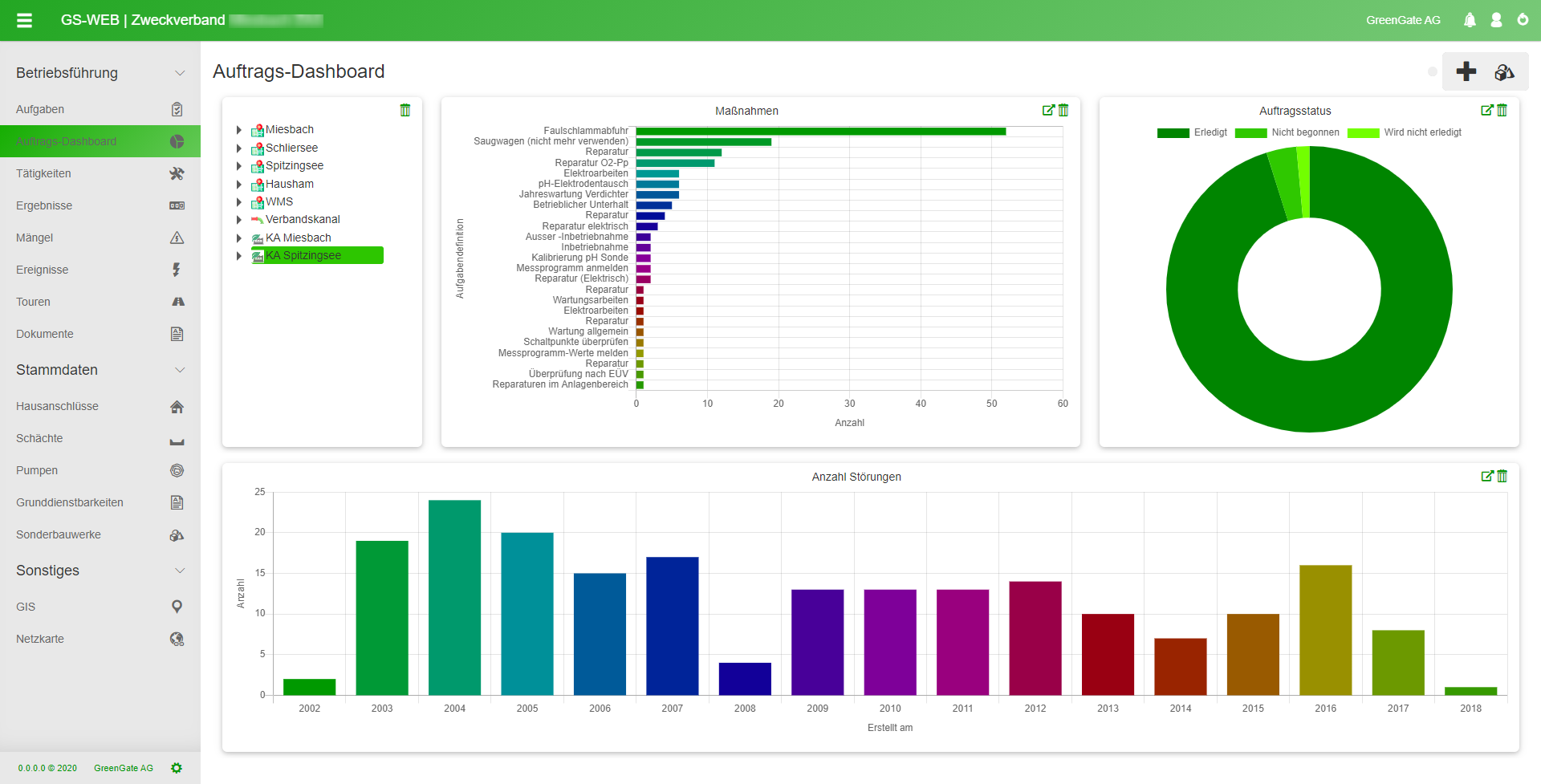This screenshot has height=784, width=1541.
Task: Open the notifications bell
Action: pyautogui.click(x=1470, y=20)
